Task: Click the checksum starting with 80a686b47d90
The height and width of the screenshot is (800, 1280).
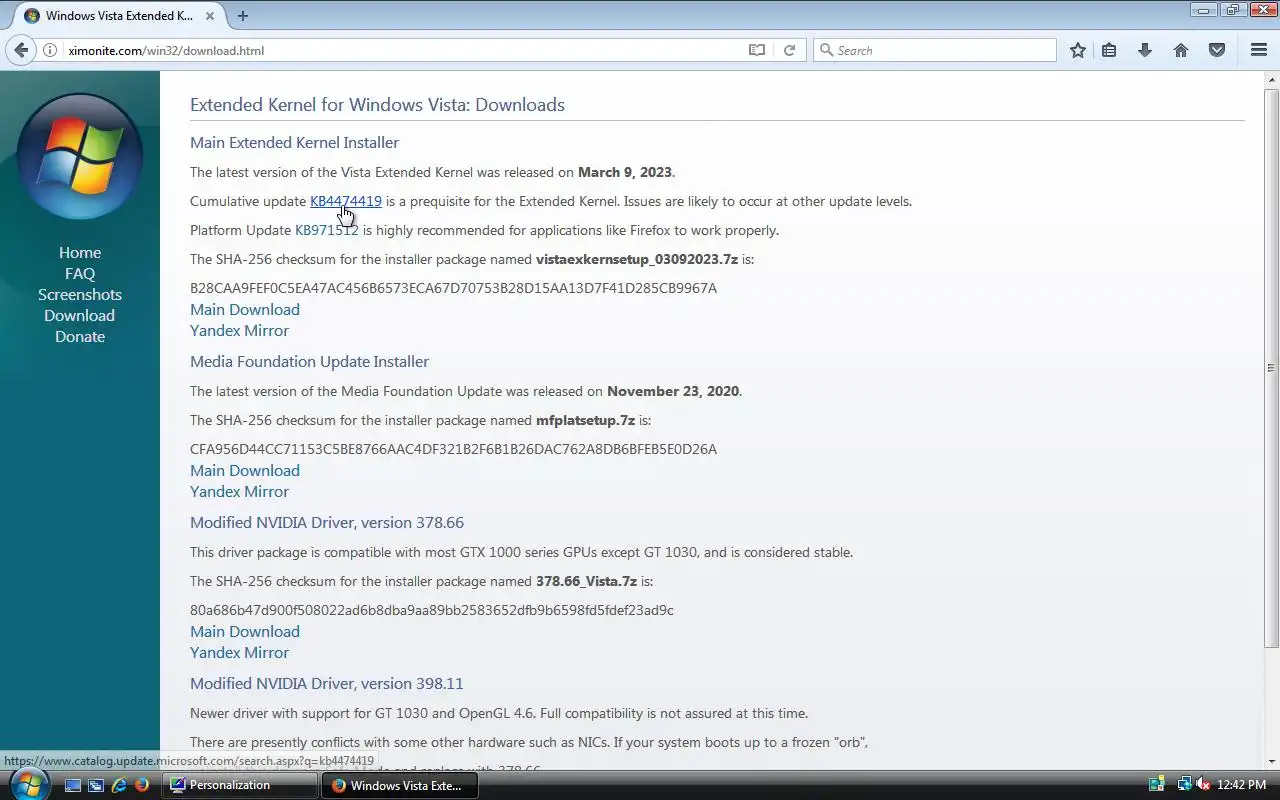Action: 432,610
